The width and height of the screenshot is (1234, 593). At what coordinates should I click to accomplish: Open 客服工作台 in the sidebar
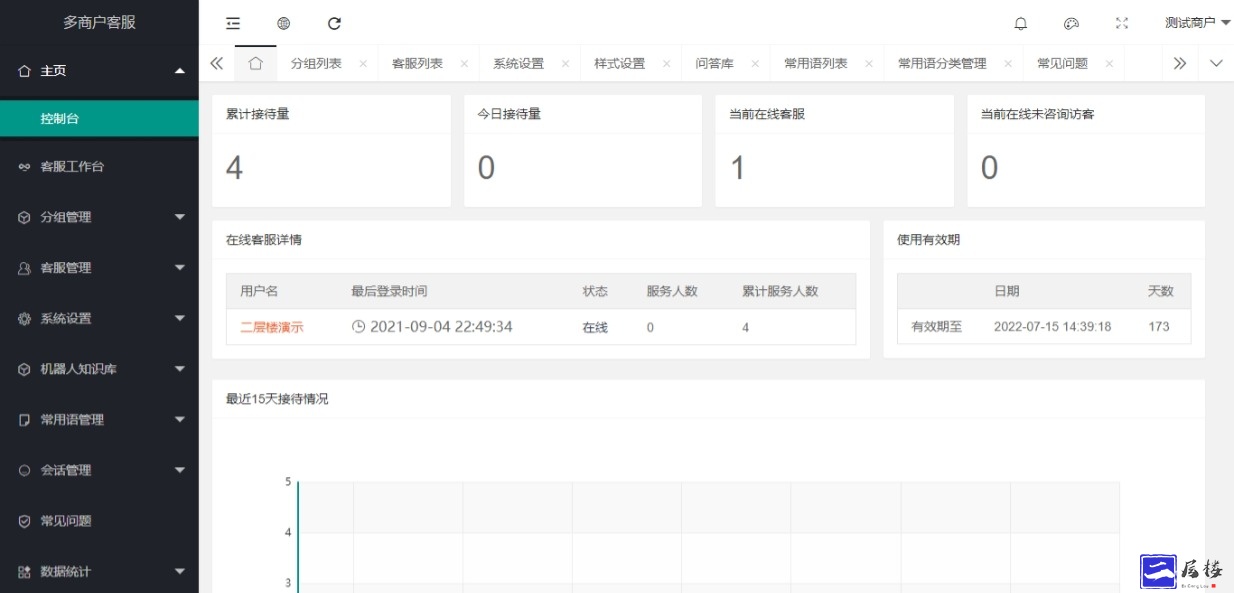click(72, 167)
